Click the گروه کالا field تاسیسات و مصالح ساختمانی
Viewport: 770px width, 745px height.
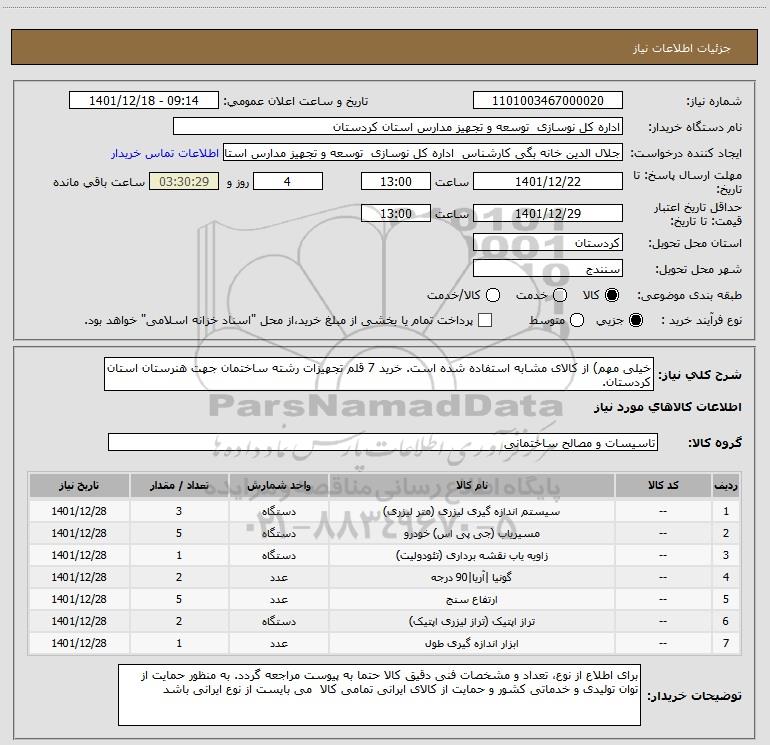pyautogui.click(x=383, y=442)
